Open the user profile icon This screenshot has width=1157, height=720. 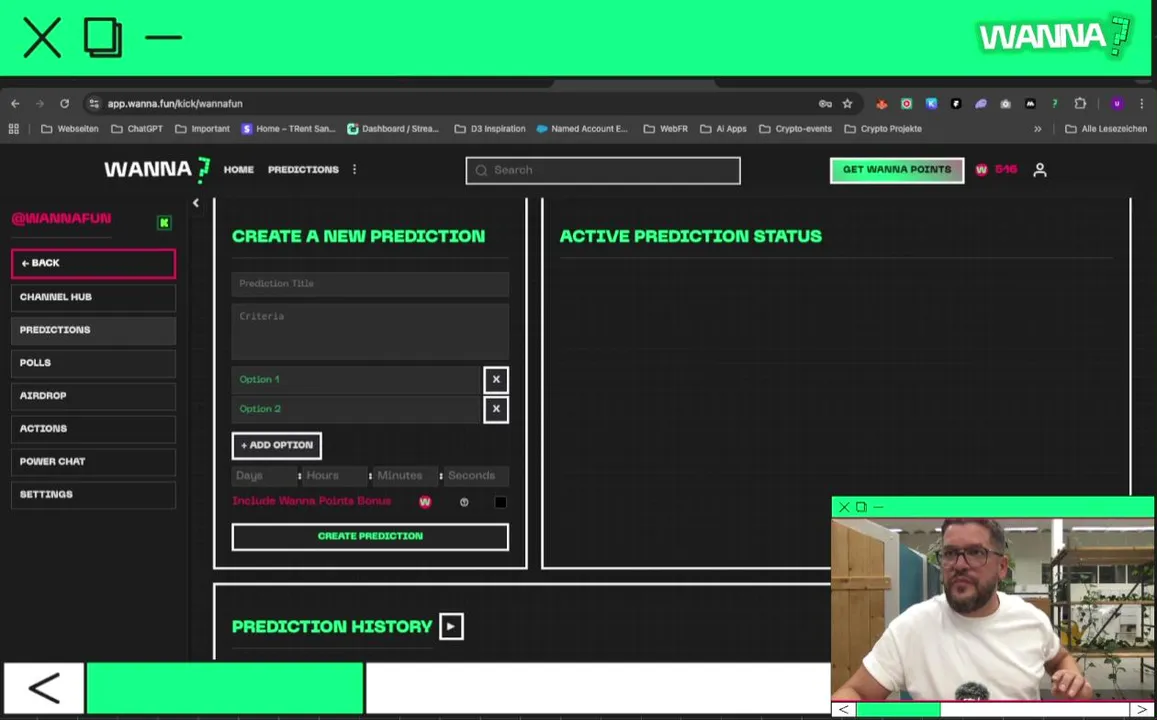pos(1040,170)
